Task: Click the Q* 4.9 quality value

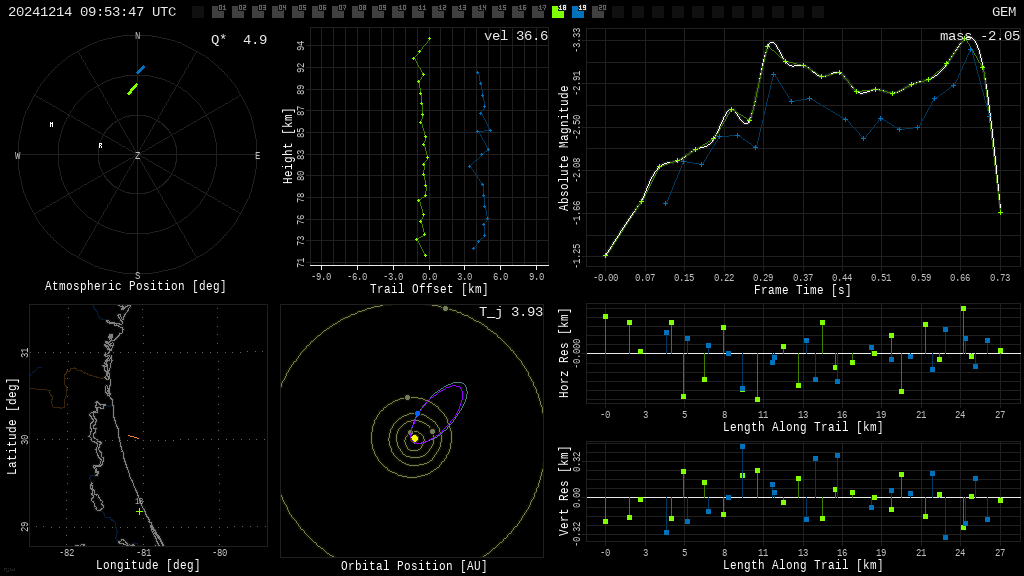Action: [238, 40]
